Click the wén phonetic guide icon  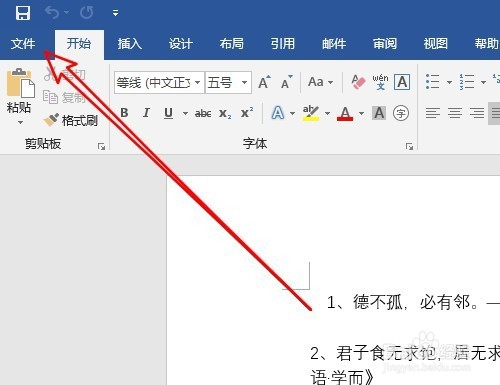[x=380, y=82]
